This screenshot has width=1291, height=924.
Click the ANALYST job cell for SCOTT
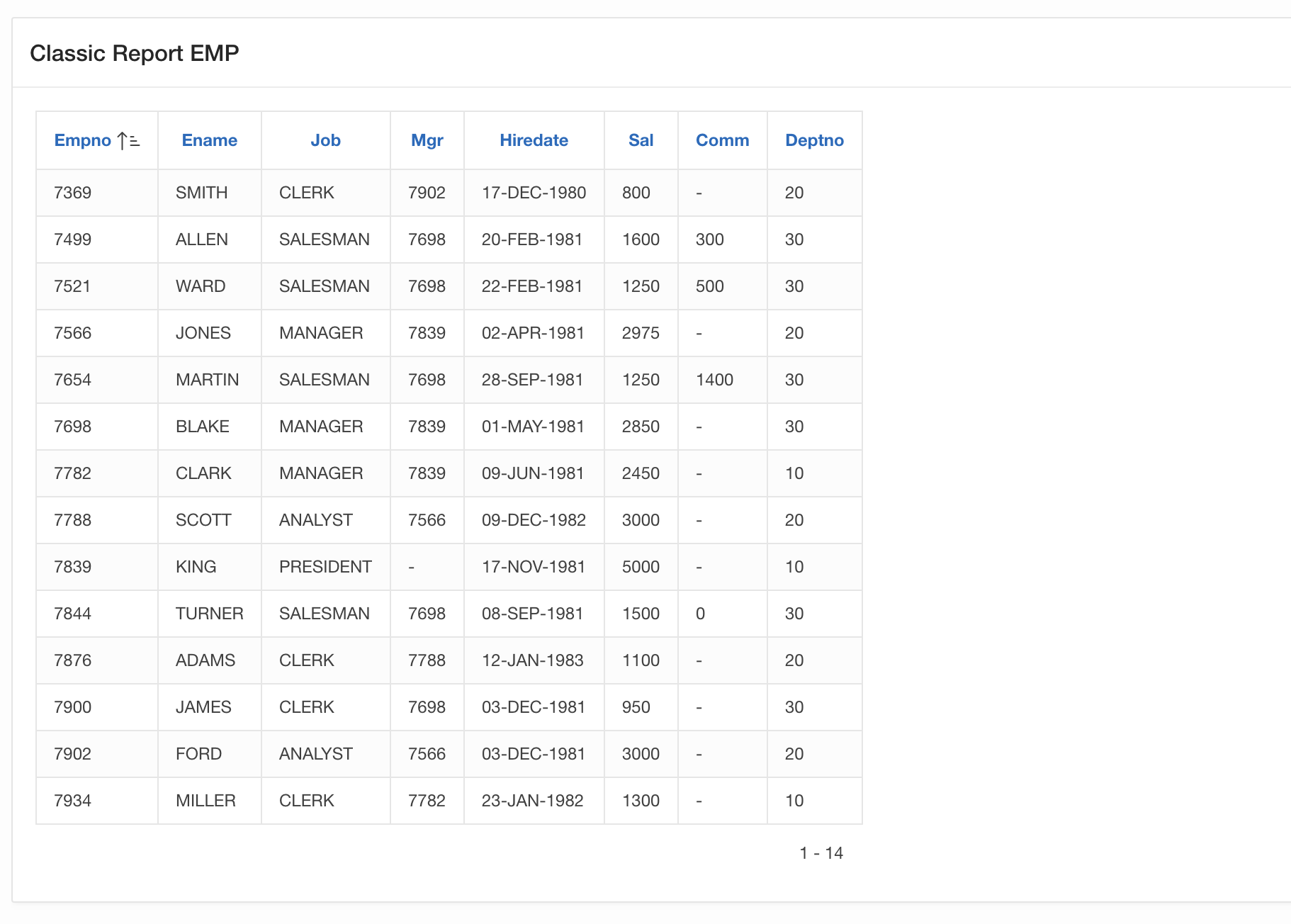tap(316, 520)
